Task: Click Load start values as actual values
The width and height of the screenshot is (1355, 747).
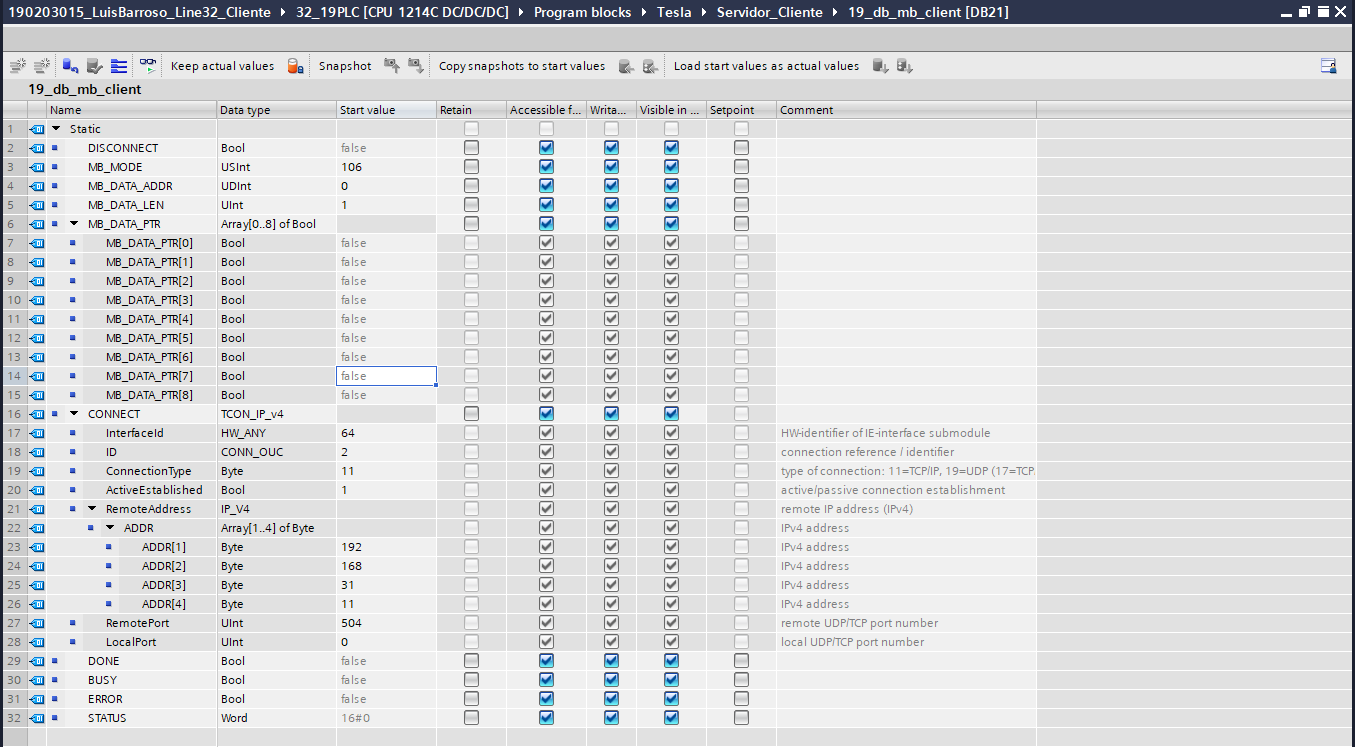Action: coord(766,66)
